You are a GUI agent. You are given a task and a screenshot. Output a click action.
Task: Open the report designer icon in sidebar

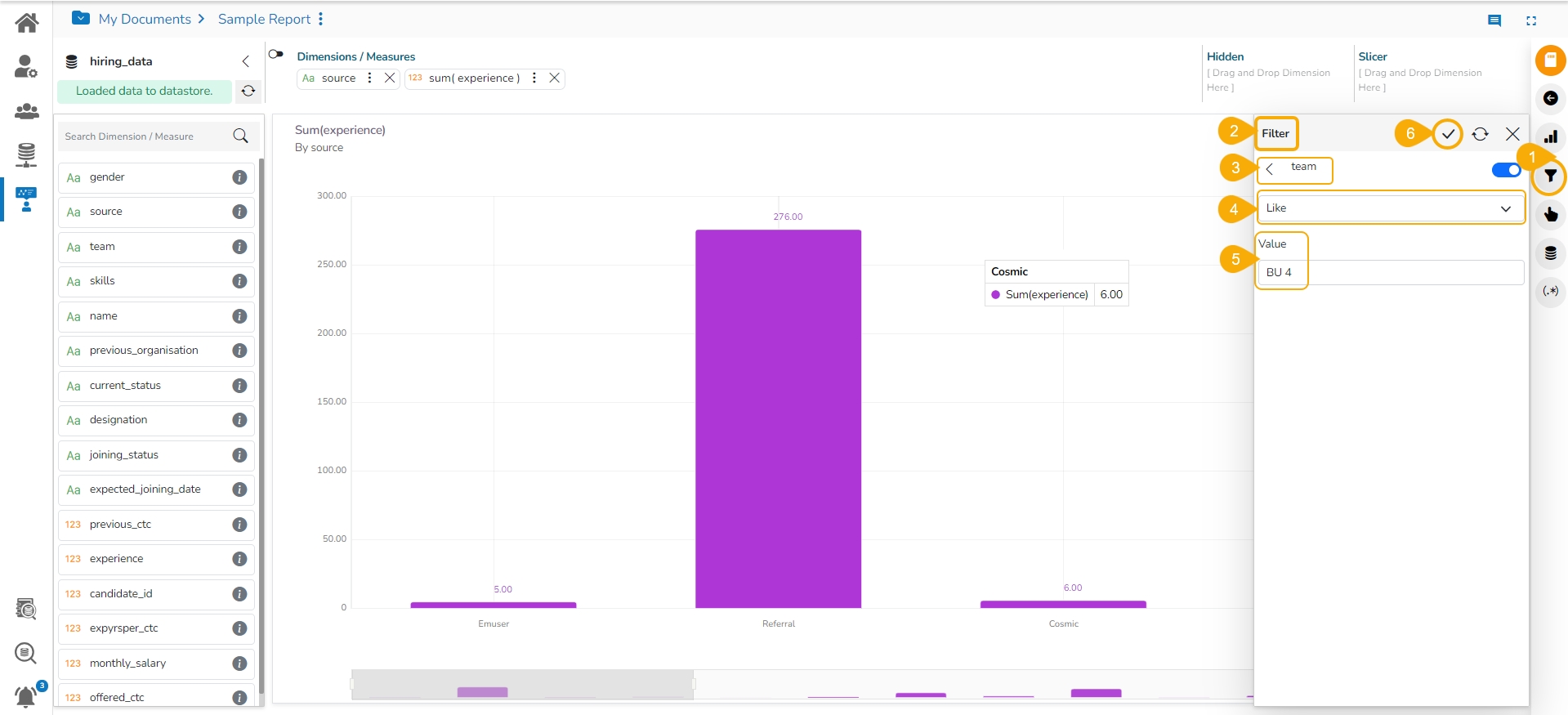26,199
